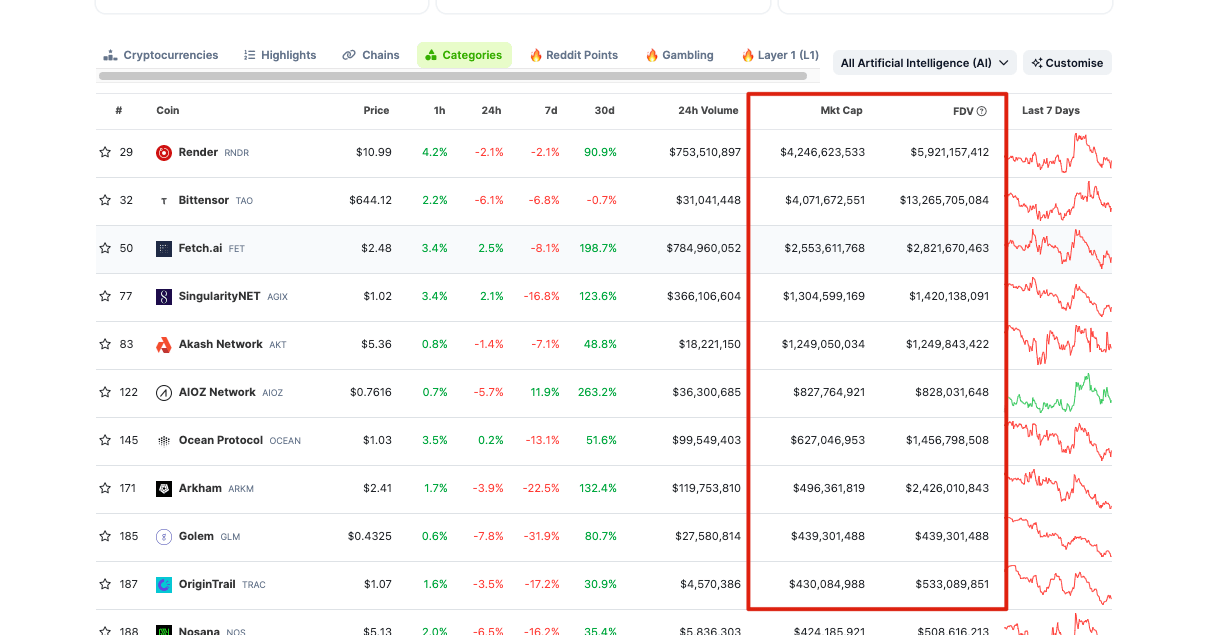Sort table by Price column
1212x635 pixels.
coord(377,111)
